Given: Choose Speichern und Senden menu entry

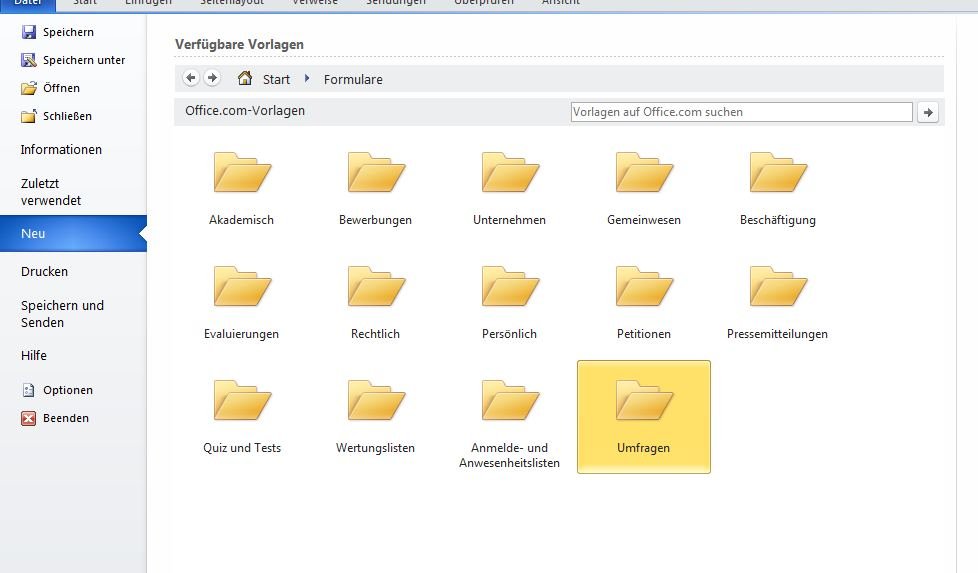Looking at the screenshot, I should tap(62, 314).
